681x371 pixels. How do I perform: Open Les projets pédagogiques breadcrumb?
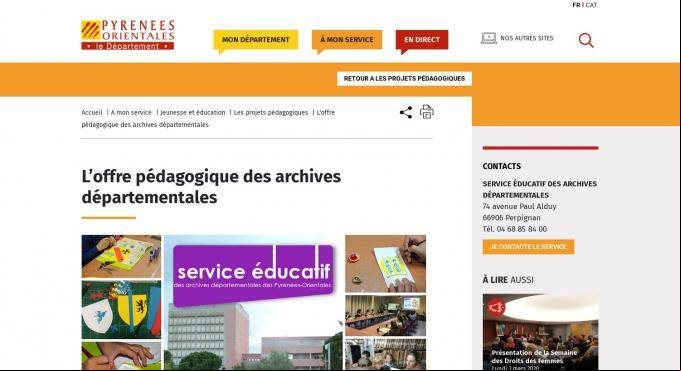[271, 113]
